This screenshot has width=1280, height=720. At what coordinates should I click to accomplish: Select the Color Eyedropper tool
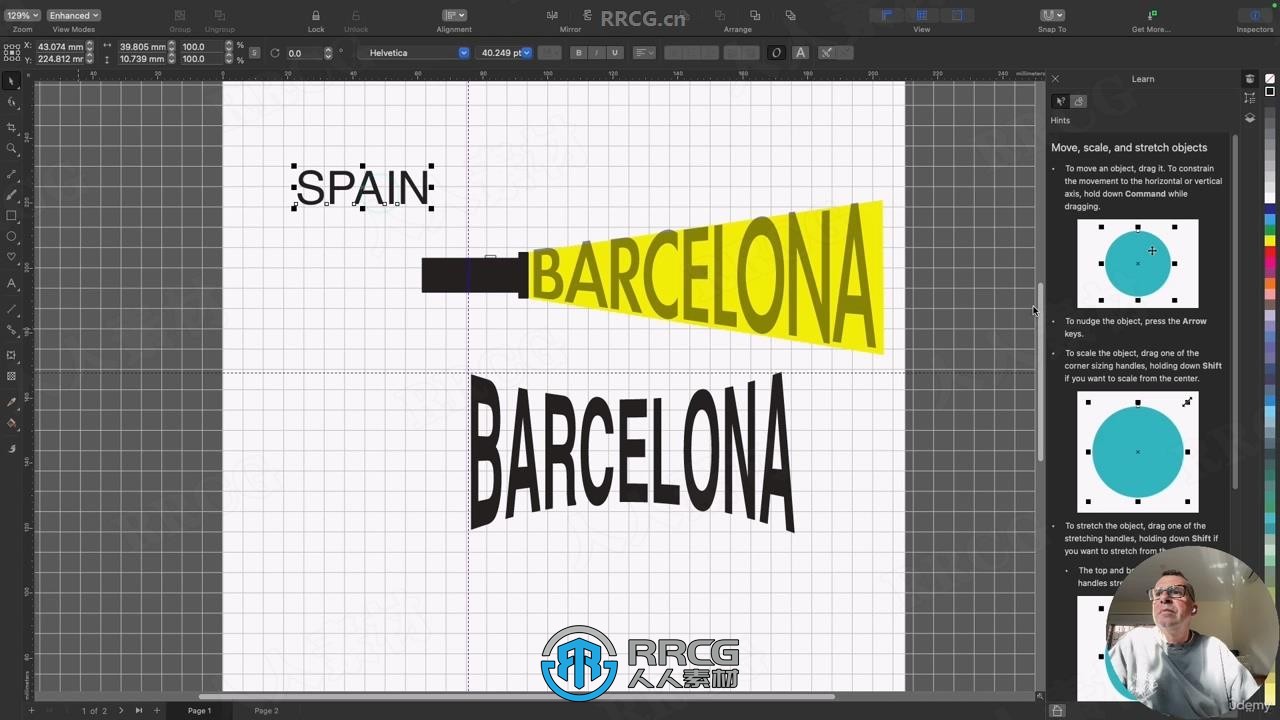coord(12,402)
